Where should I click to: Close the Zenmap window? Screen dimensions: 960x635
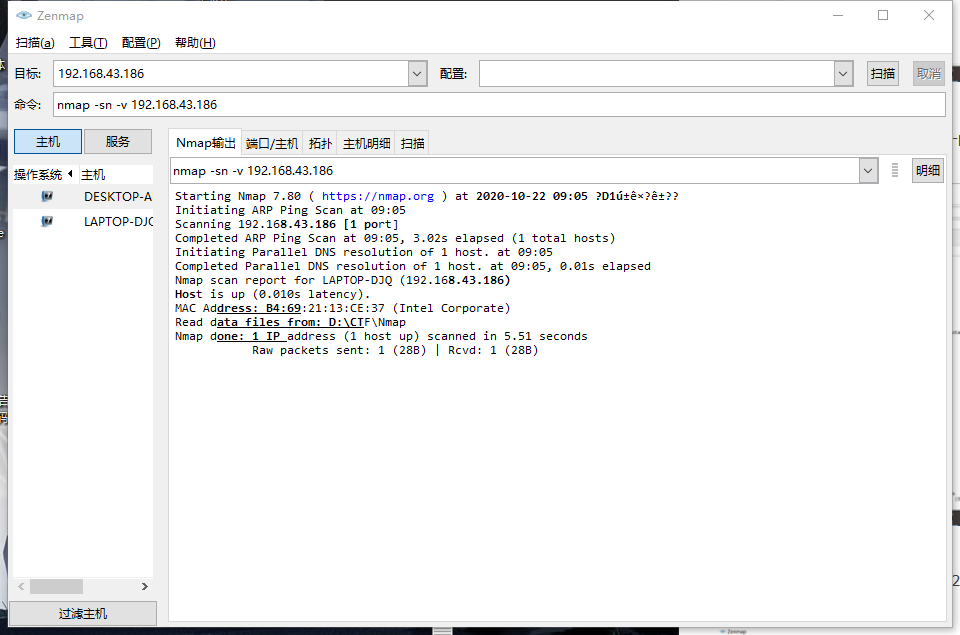point(929,15)
